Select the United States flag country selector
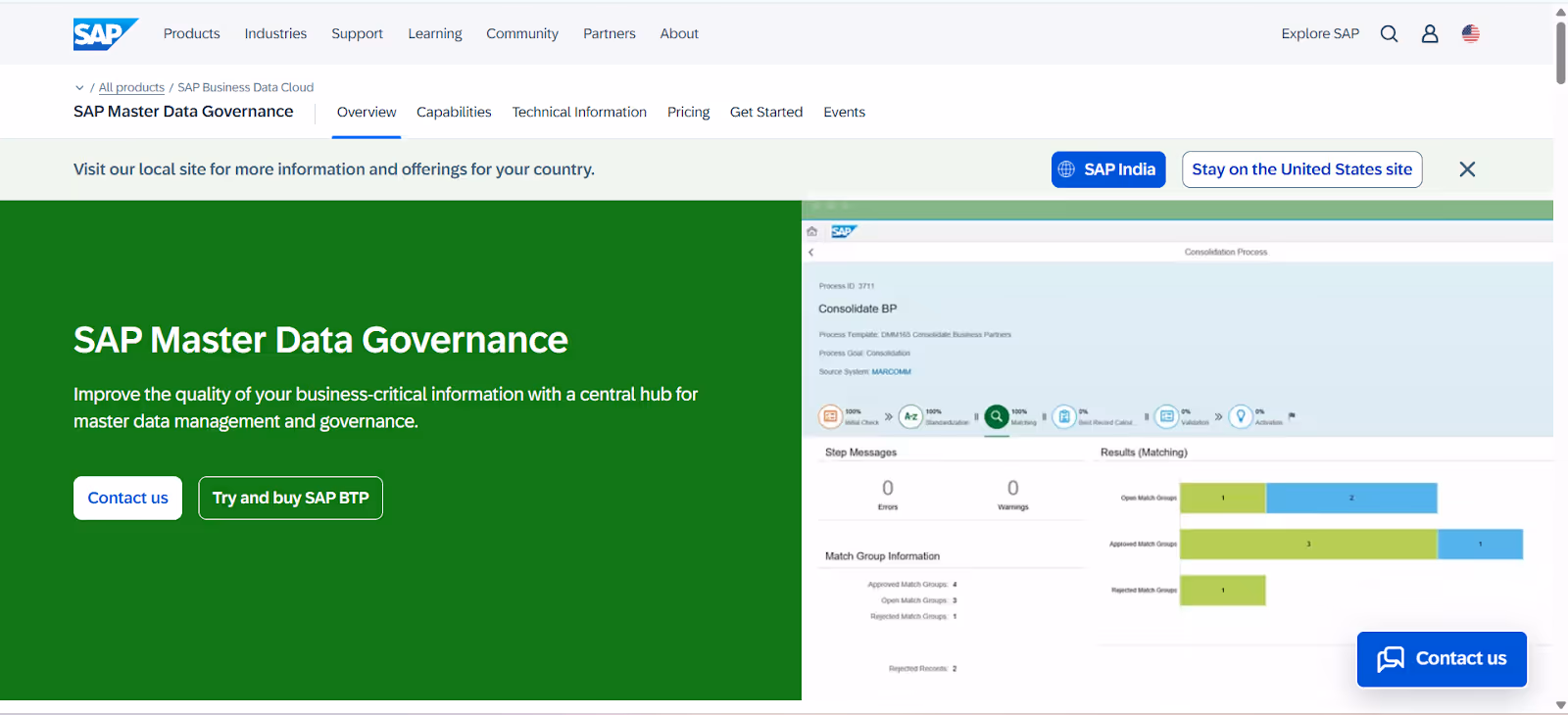Image resolution: width=1568 pixels, height=715 pixels. (x=1471, y=33)
